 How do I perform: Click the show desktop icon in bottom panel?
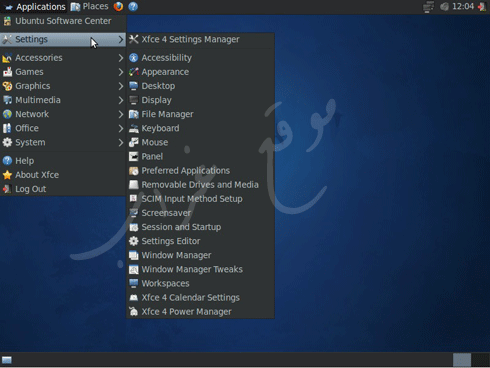7,360
